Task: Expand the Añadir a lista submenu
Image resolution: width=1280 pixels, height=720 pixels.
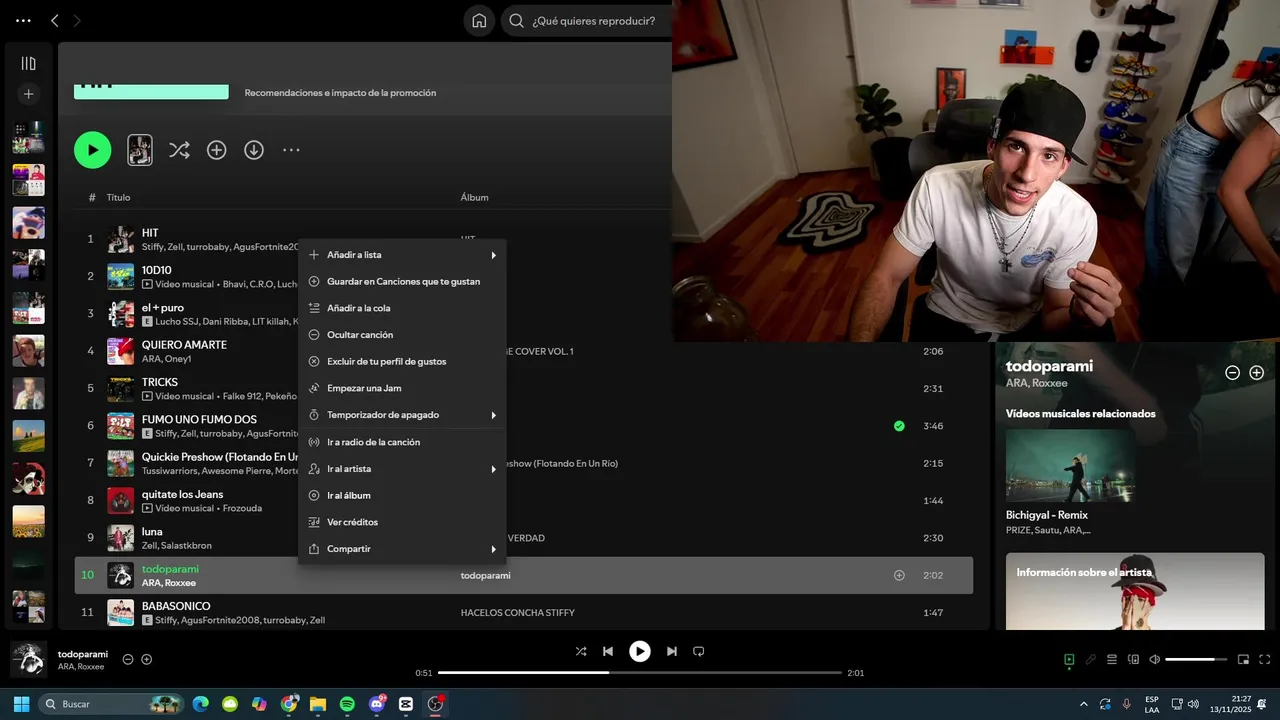Action: point(402,255)
